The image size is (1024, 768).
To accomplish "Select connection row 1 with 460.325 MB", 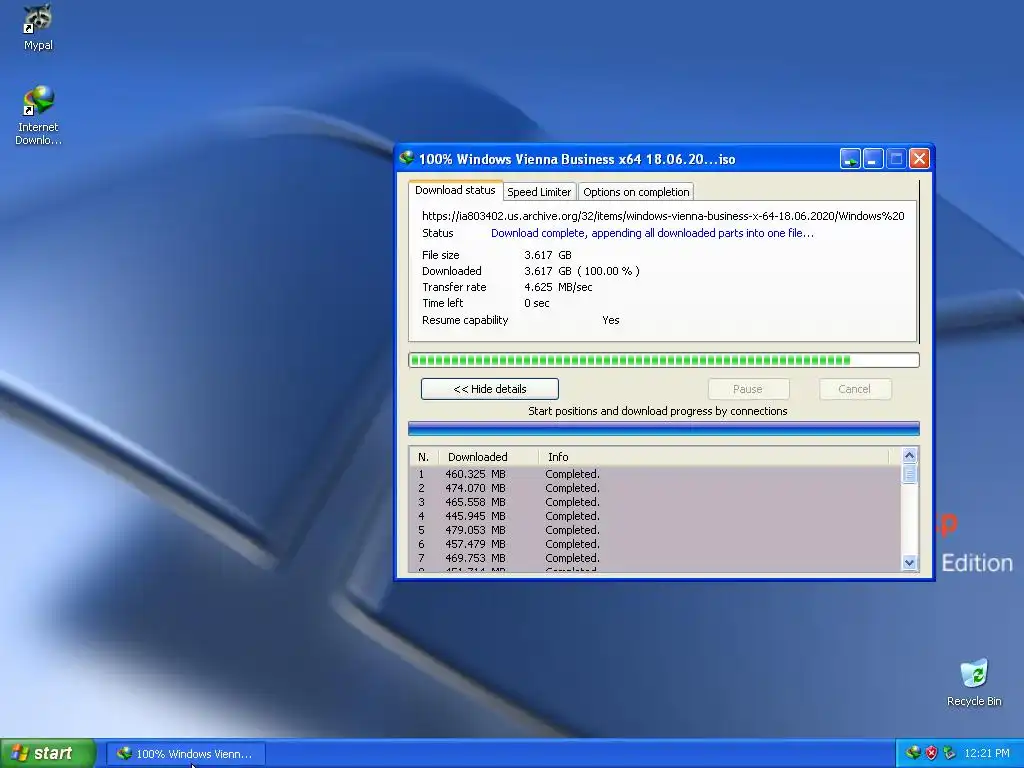I will click(x=655, y=474).
